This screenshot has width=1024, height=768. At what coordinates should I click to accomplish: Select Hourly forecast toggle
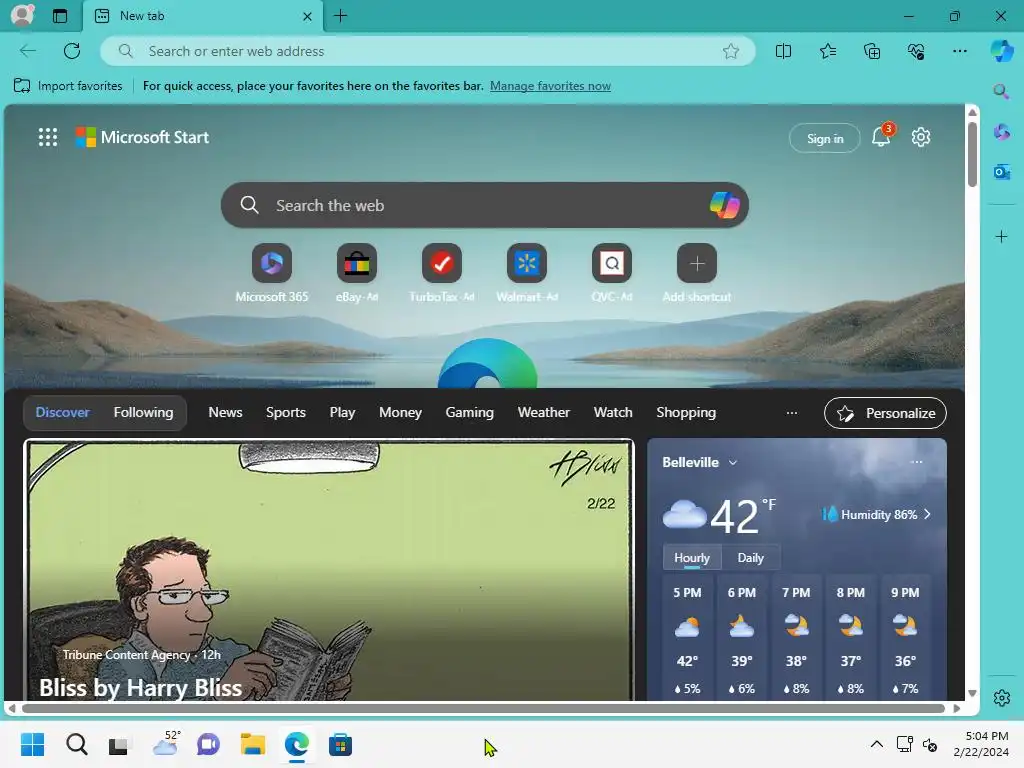point(692,558)
